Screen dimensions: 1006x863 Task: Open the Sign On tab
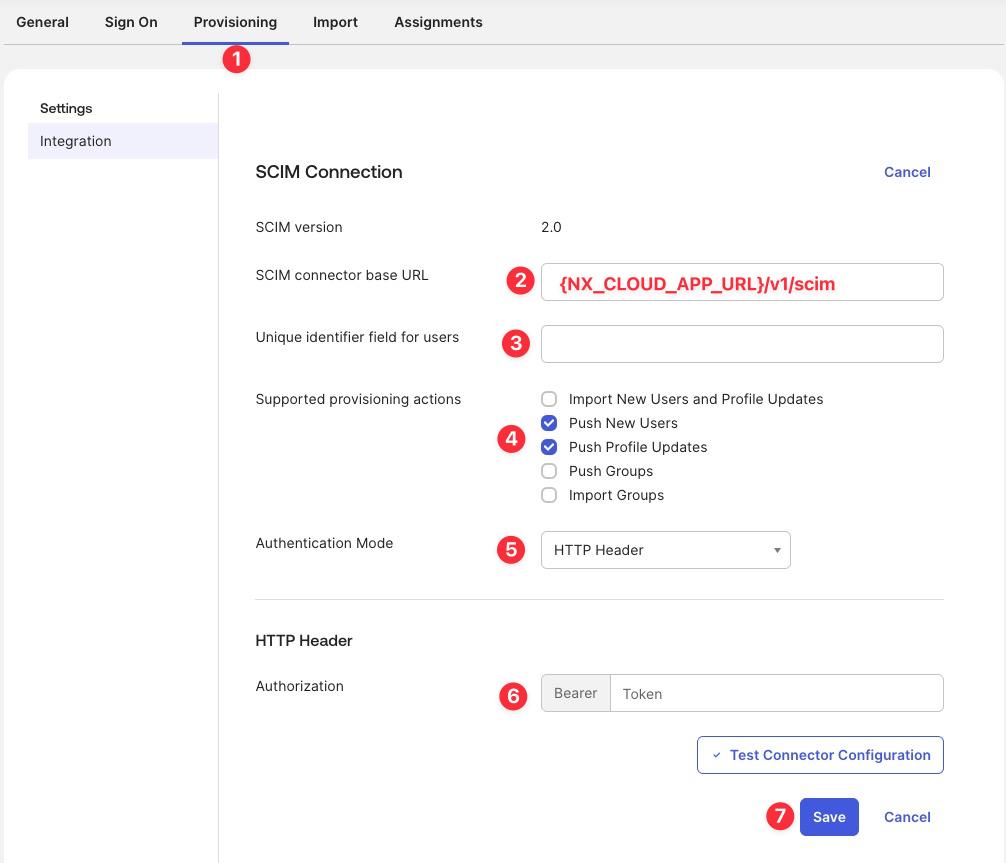(x=130, y=22)
